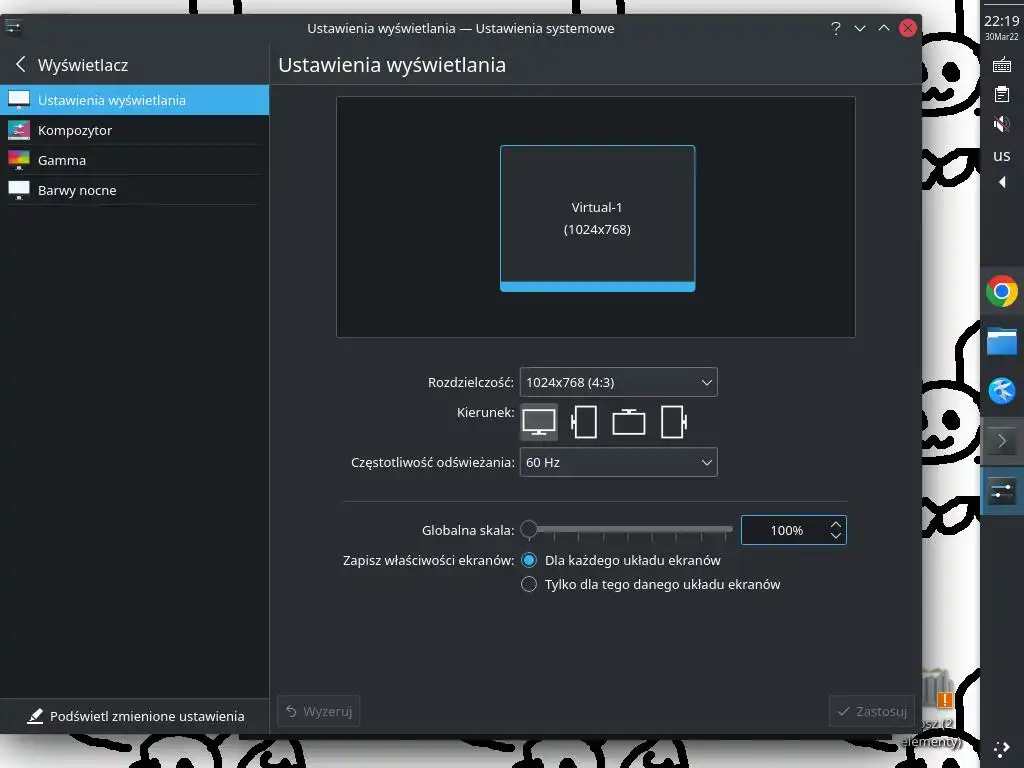Select Dla każdego układu ekranów option

[621, 560]
